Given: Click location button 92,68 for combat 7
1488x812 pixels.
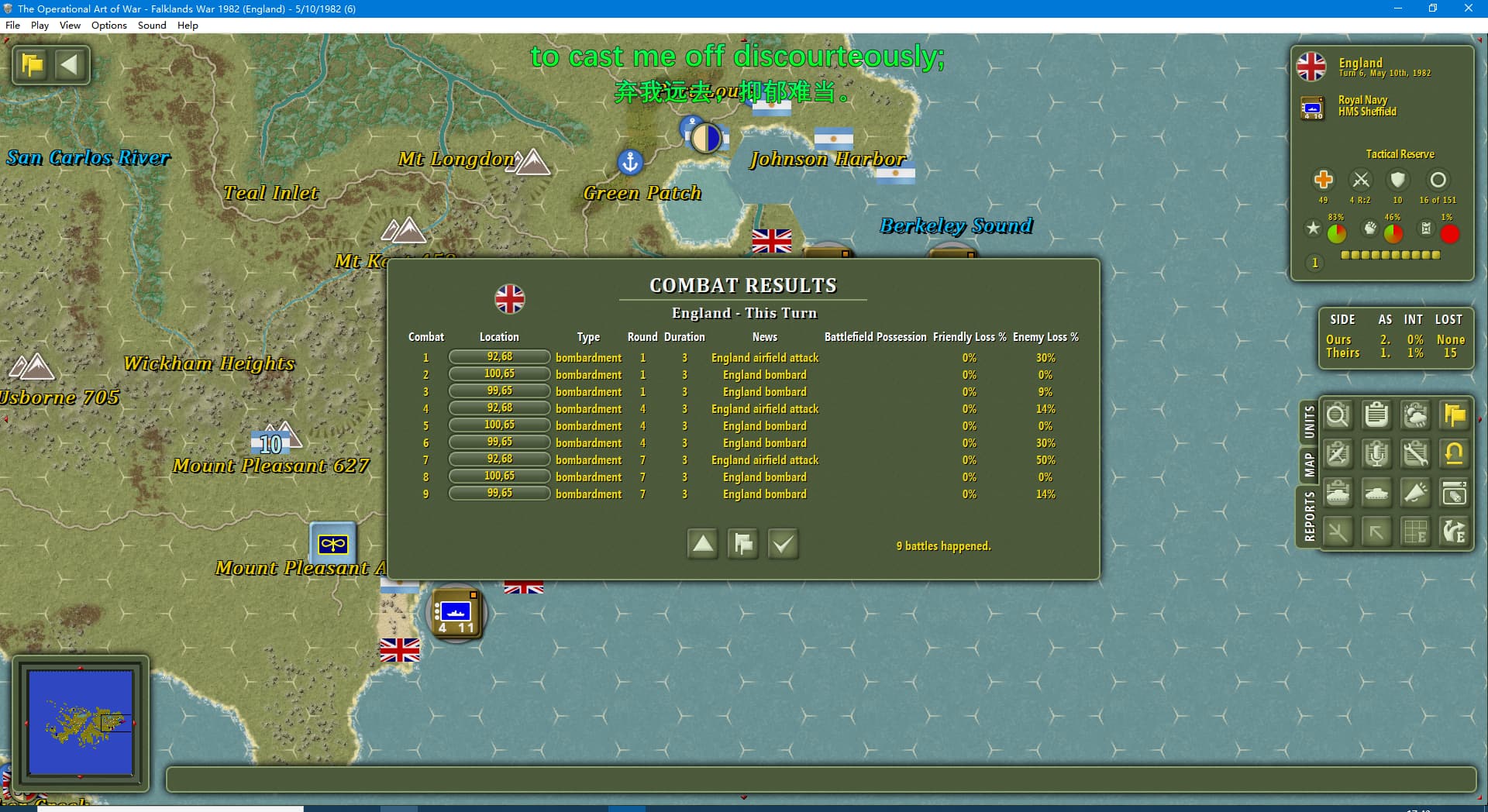Looking at the screenshot, I should (x=500, y=459).
